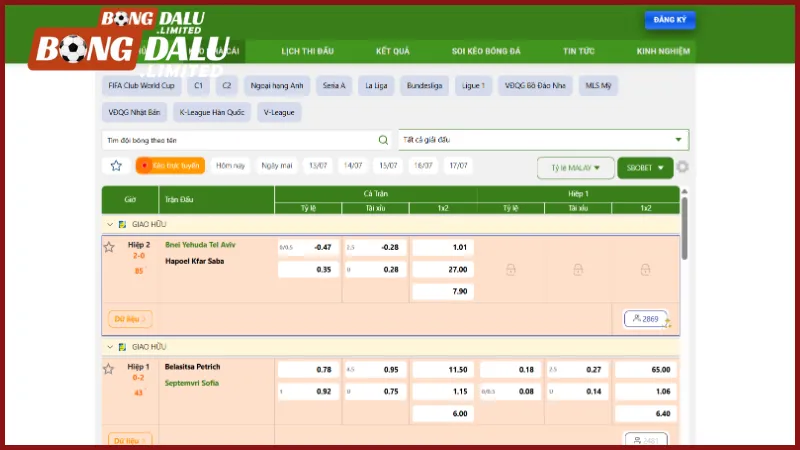800x450 pixels.
Task: Collapse the second GIAO HỮU group
Action: pyautogui.click(x=110, y=347)
